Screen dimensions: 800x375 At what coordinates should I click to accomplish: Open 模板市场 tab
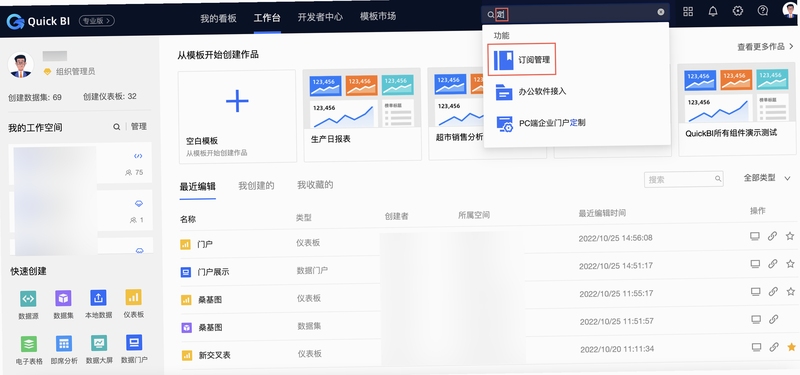point(378,16)
